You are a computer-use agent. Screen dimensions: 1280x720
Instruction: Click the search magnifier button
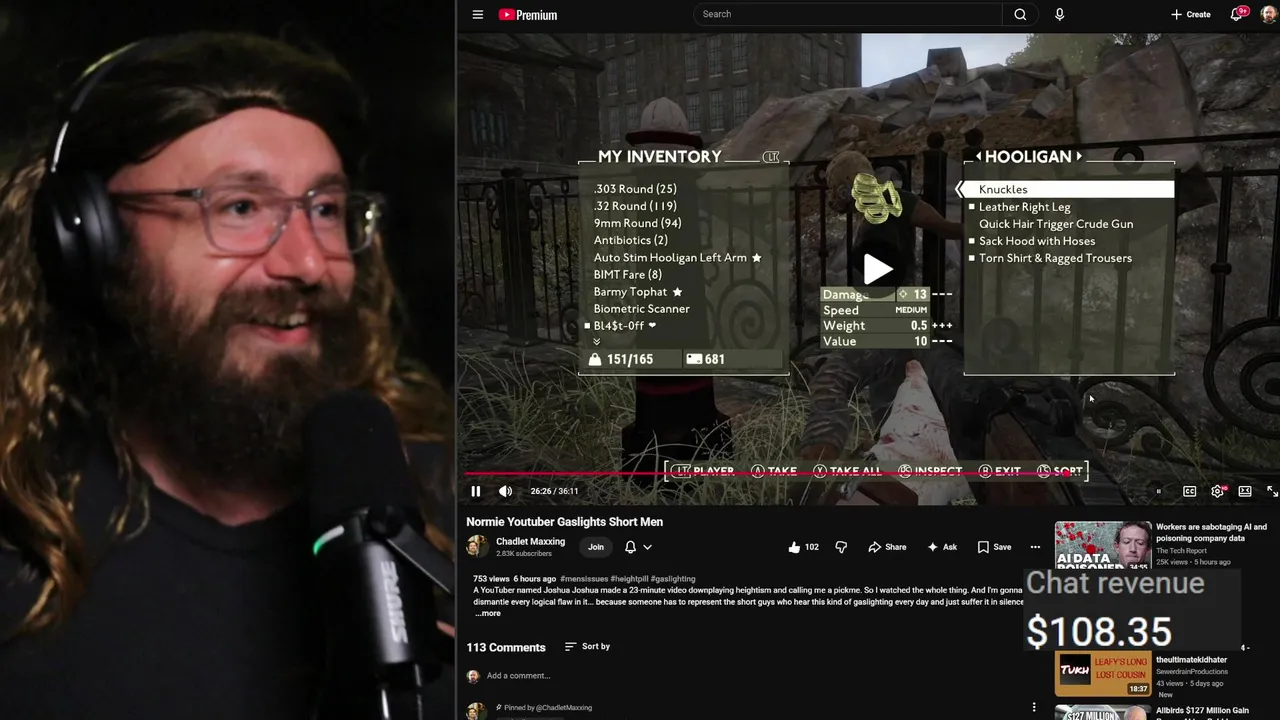[x=1020, y=14]
